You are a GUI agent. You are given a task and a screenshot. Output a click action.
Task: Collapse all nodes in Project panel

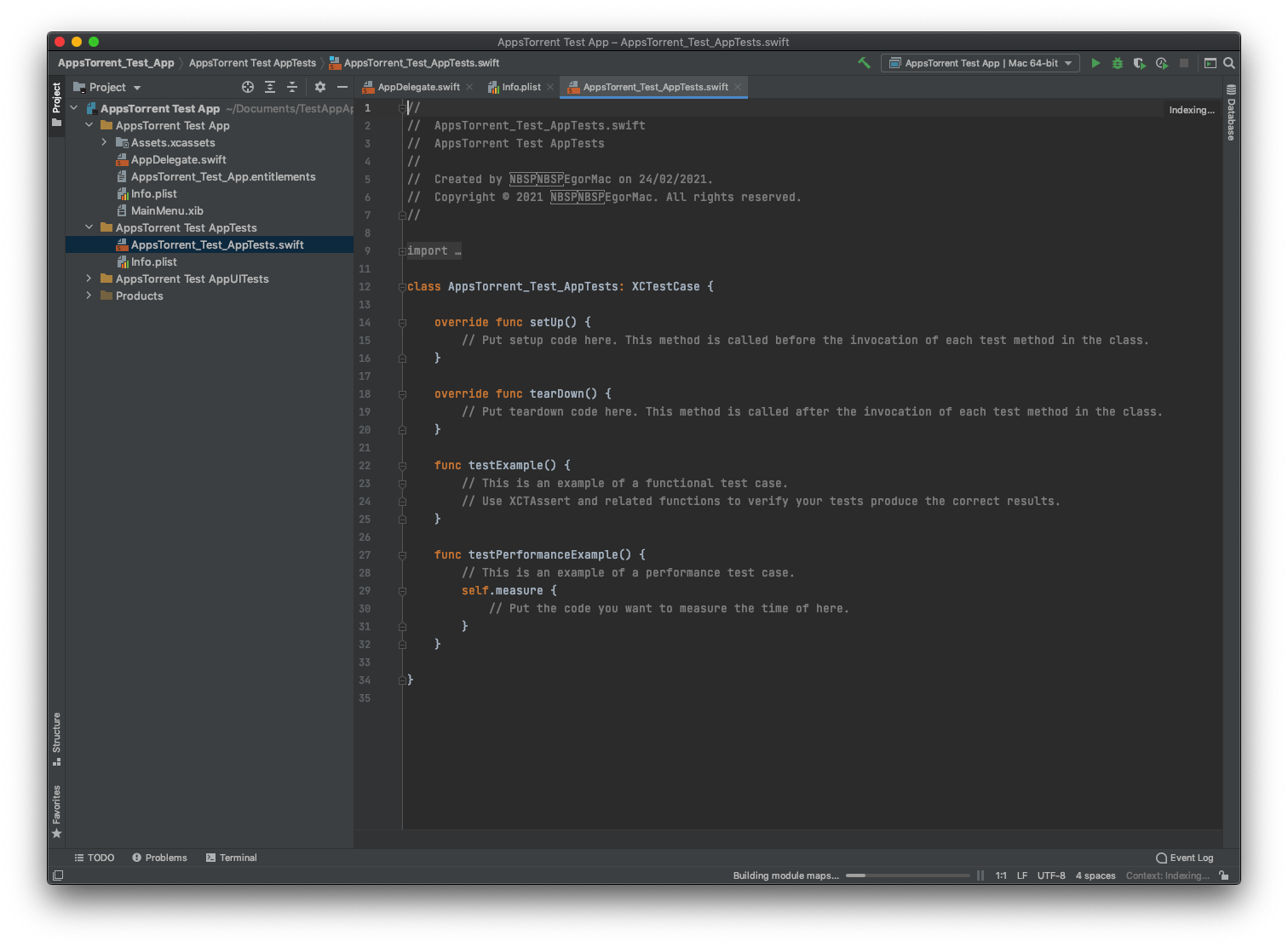point(292,87)
